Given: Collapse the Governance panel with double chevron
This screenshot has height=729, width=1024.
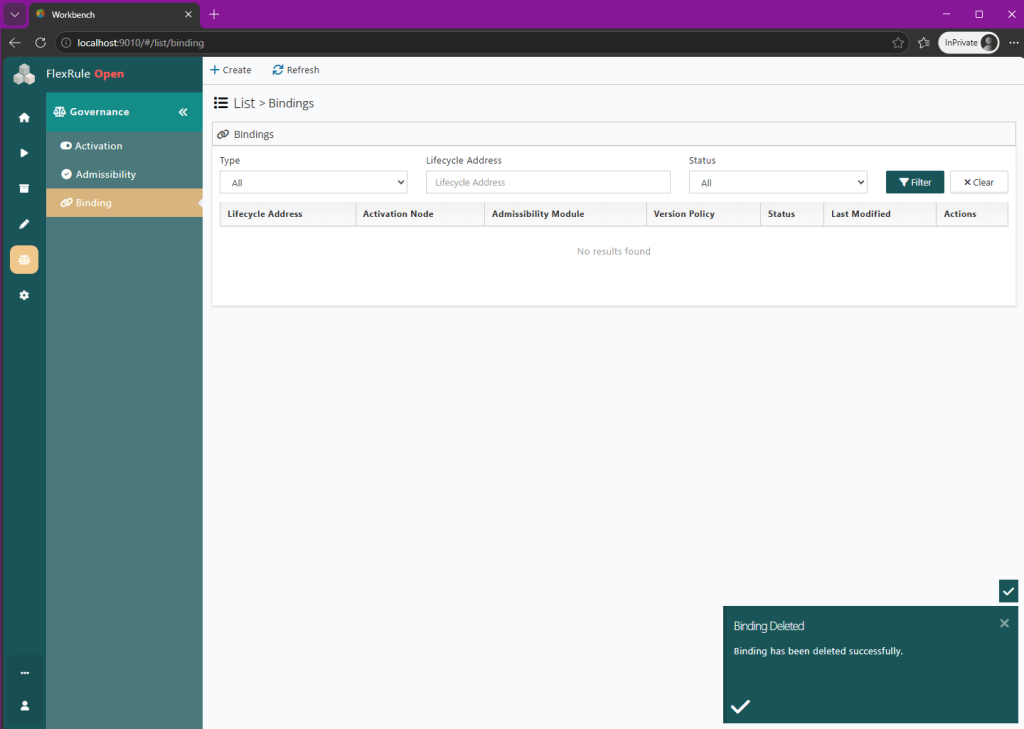Looking at the screenshot, I should click(x=184, y=112).
